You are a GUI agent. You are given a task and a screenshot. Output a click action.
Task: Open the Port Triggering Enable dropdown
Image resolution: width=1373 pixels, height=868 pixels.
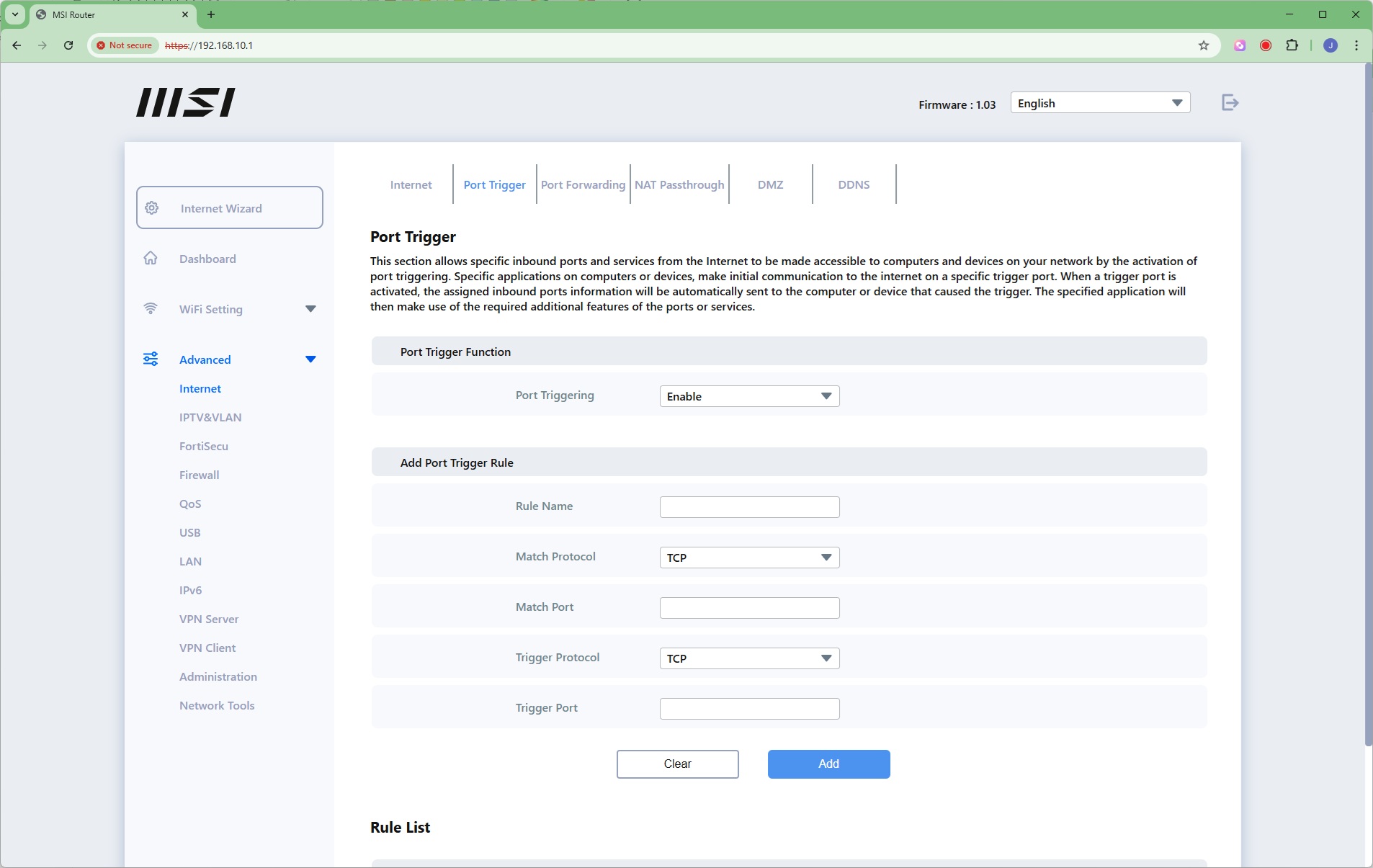(x=749, y=396)
